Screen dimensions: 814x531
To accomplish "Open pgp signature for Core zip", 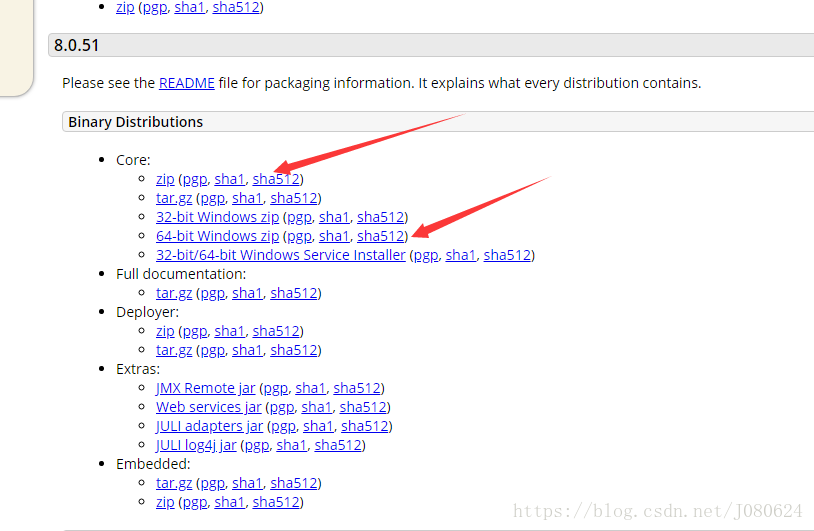I will (195, 180).
